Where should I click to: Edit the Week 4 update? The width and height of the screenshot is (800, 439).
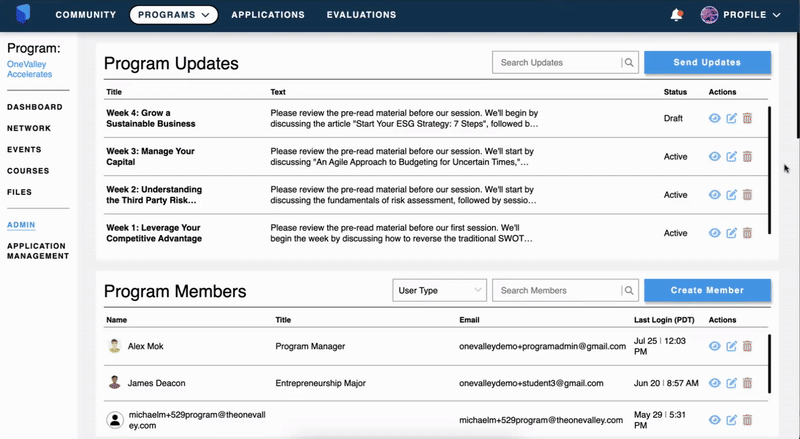click(x=731, y=118)
